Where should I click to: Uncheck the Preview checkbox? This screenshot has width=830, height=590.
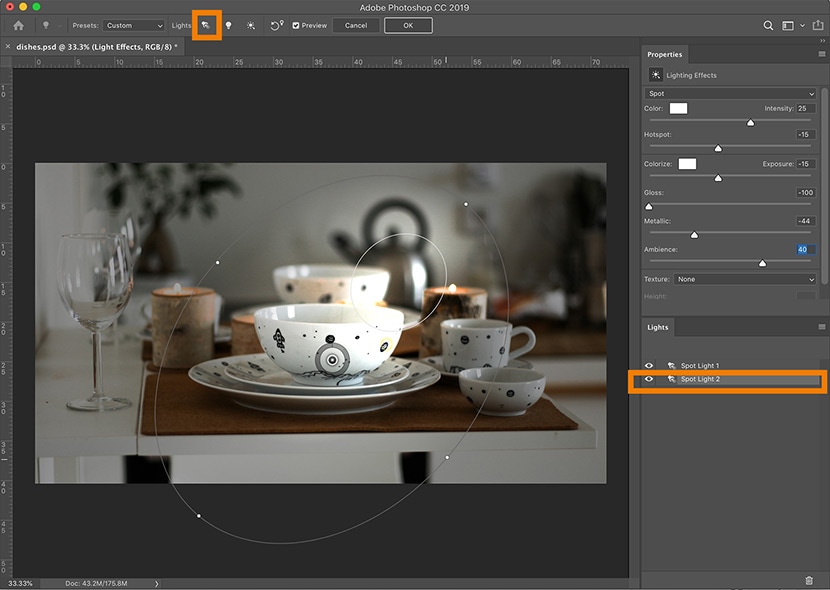click(296, 25)
